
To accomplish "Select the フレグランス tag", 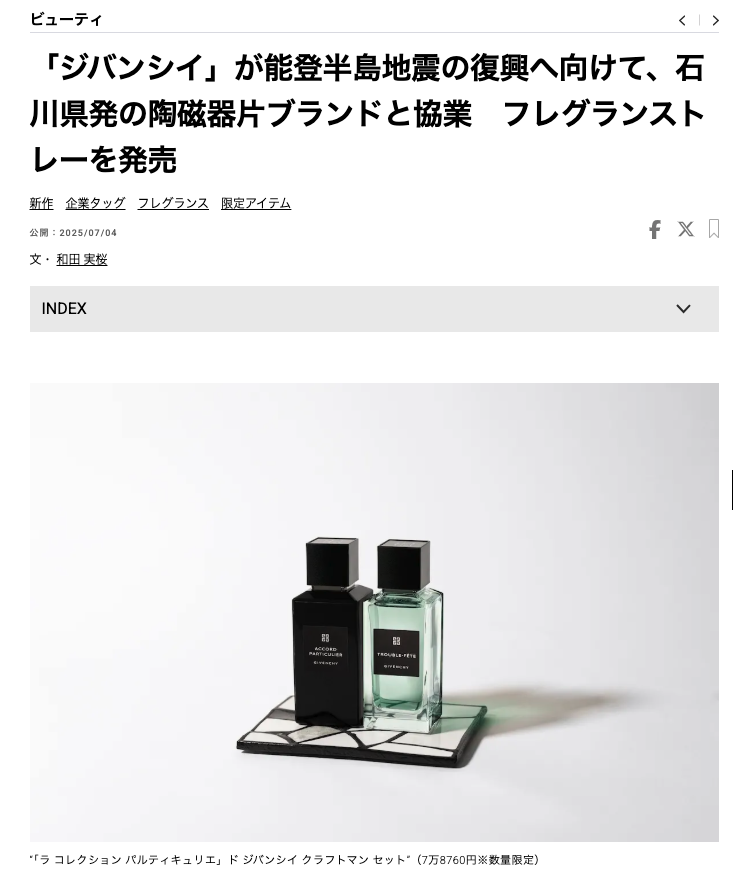I will 173,203.
